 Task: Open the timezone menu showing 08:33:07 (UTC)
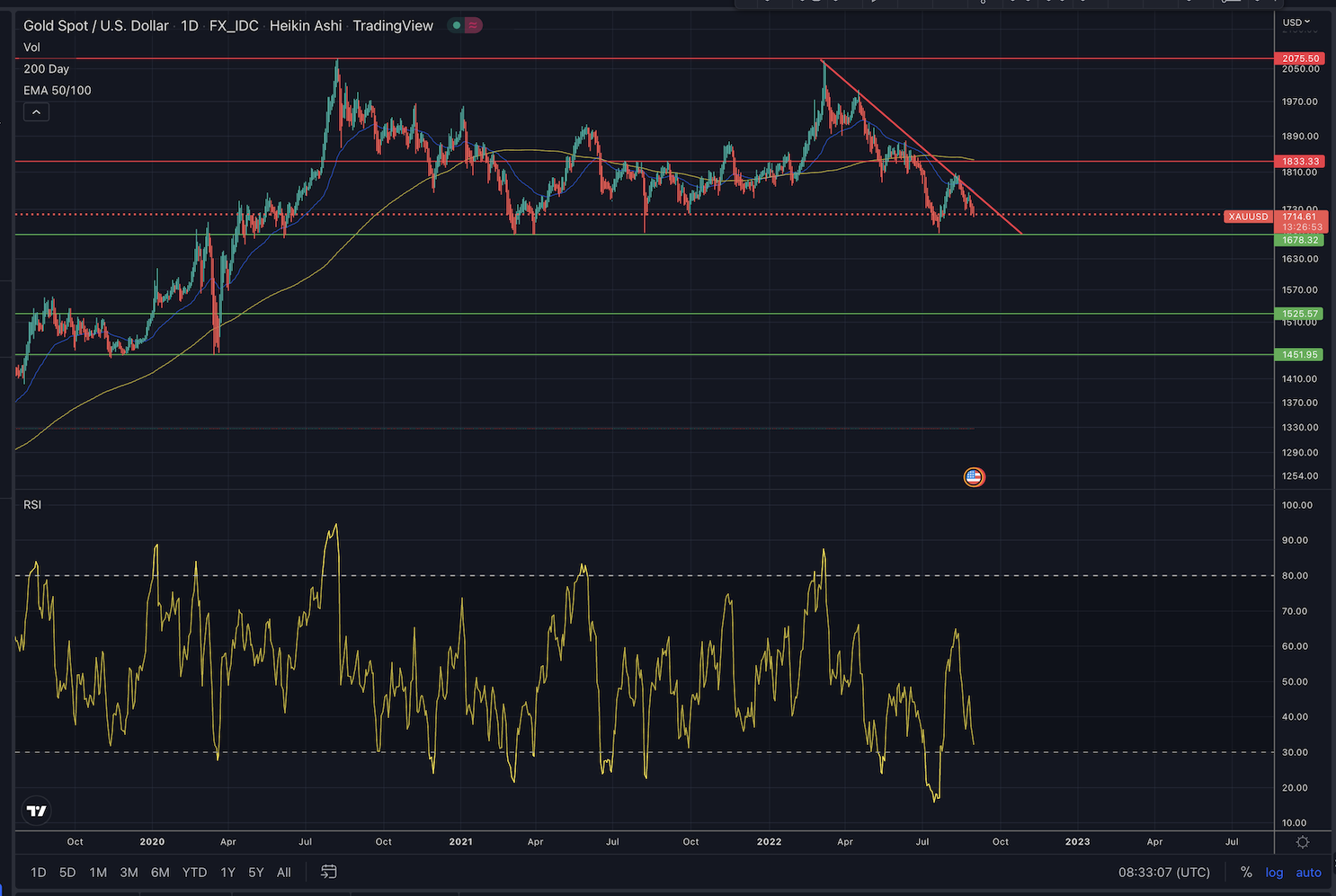(x=1164, y=872)
